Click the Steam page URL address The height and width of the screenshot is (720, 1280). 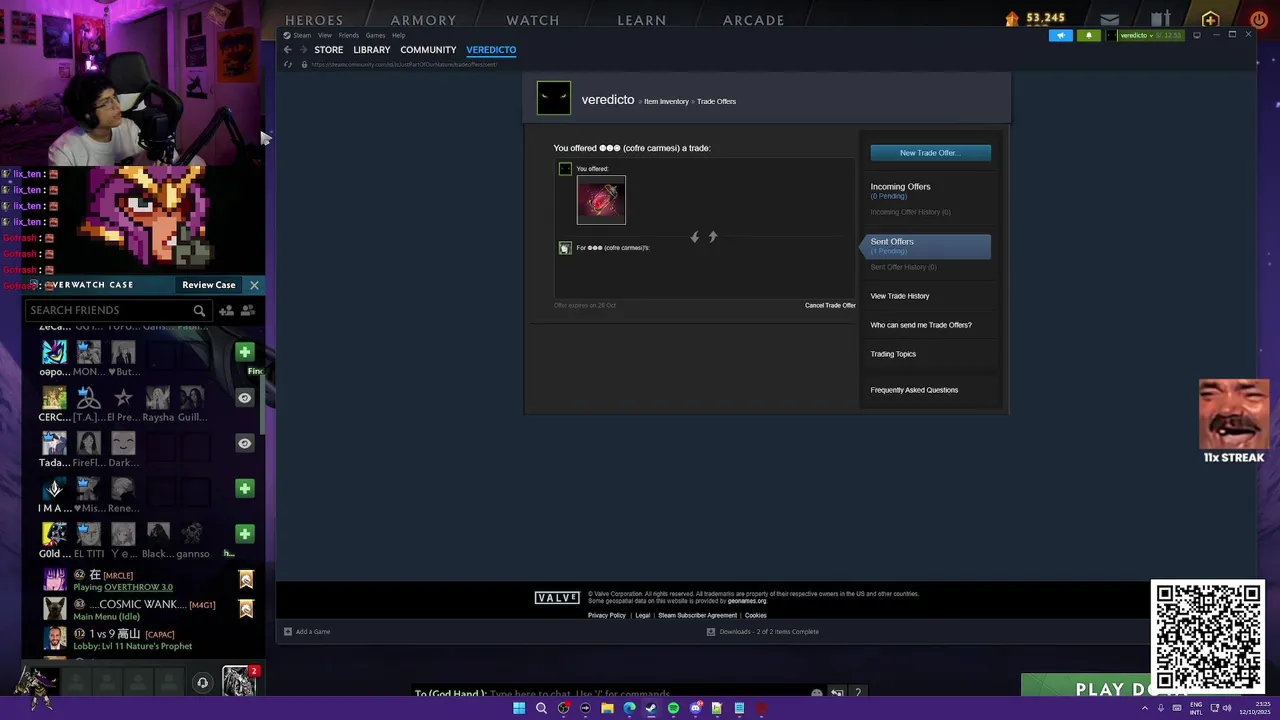pyautogui.click(x=404, y=64)
